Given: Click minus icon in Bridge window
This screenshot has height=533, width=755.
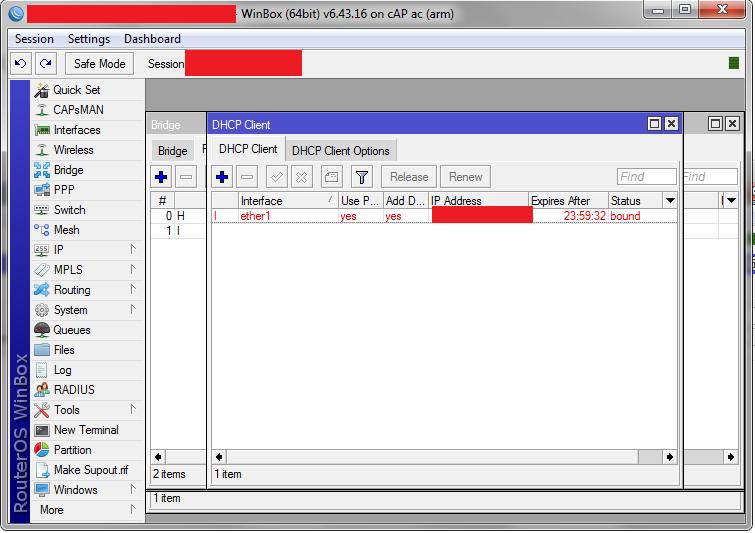Looking at the screenshot, I should 186,177.
